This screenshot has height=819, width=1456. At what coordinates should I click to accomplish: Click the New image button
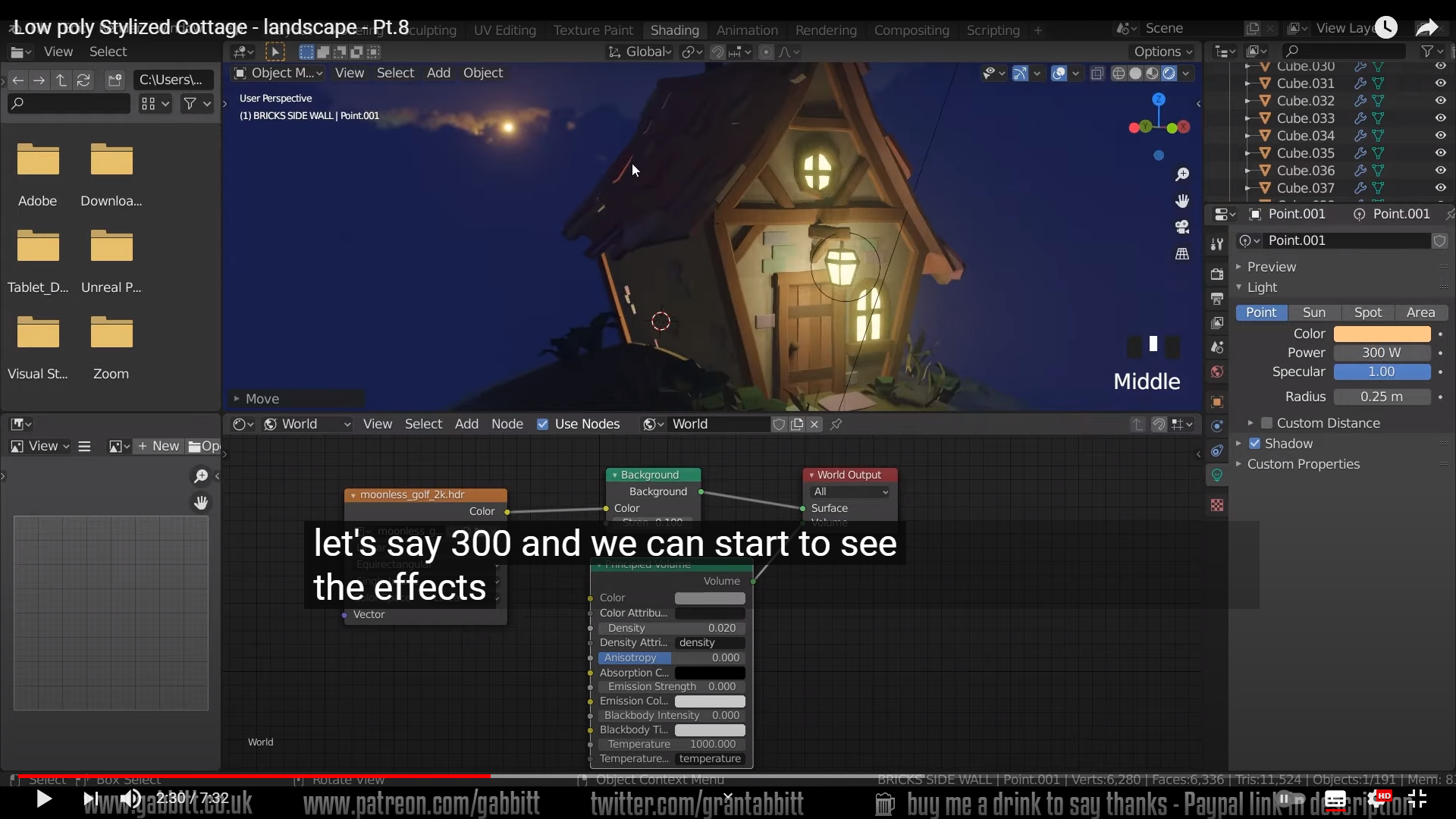point(158,446)
